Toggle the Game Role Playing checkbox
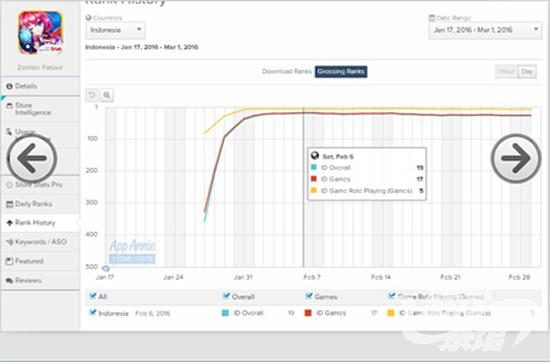Screen dimensions: 550x362 [391, 296]
